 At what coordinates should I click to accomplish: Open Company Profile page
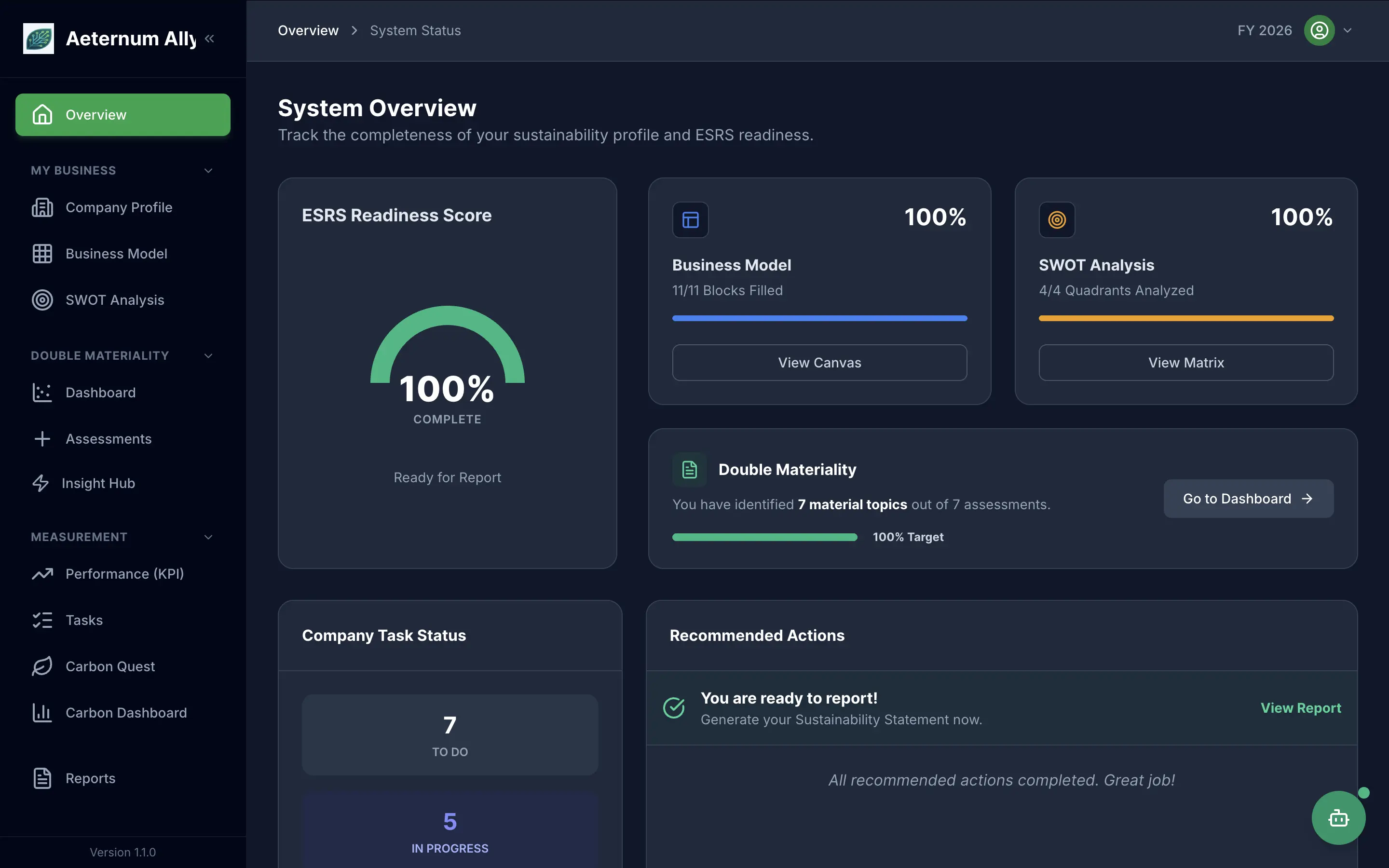click(x=123, y=207)
